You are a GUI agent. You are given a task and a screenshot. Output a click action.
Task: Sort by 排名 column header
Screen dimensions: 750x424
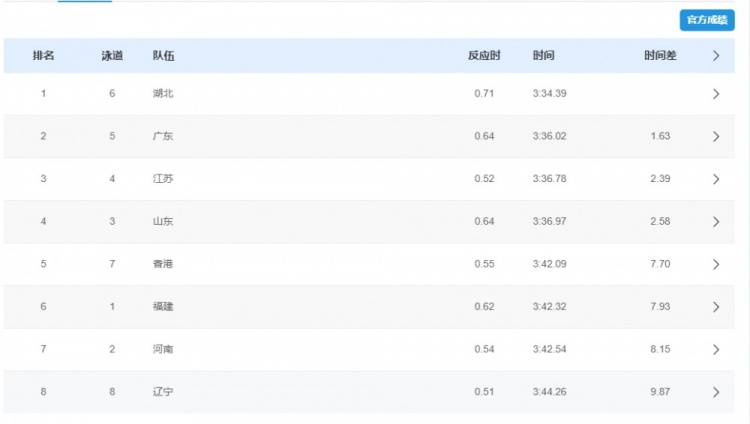pos(43,56)
